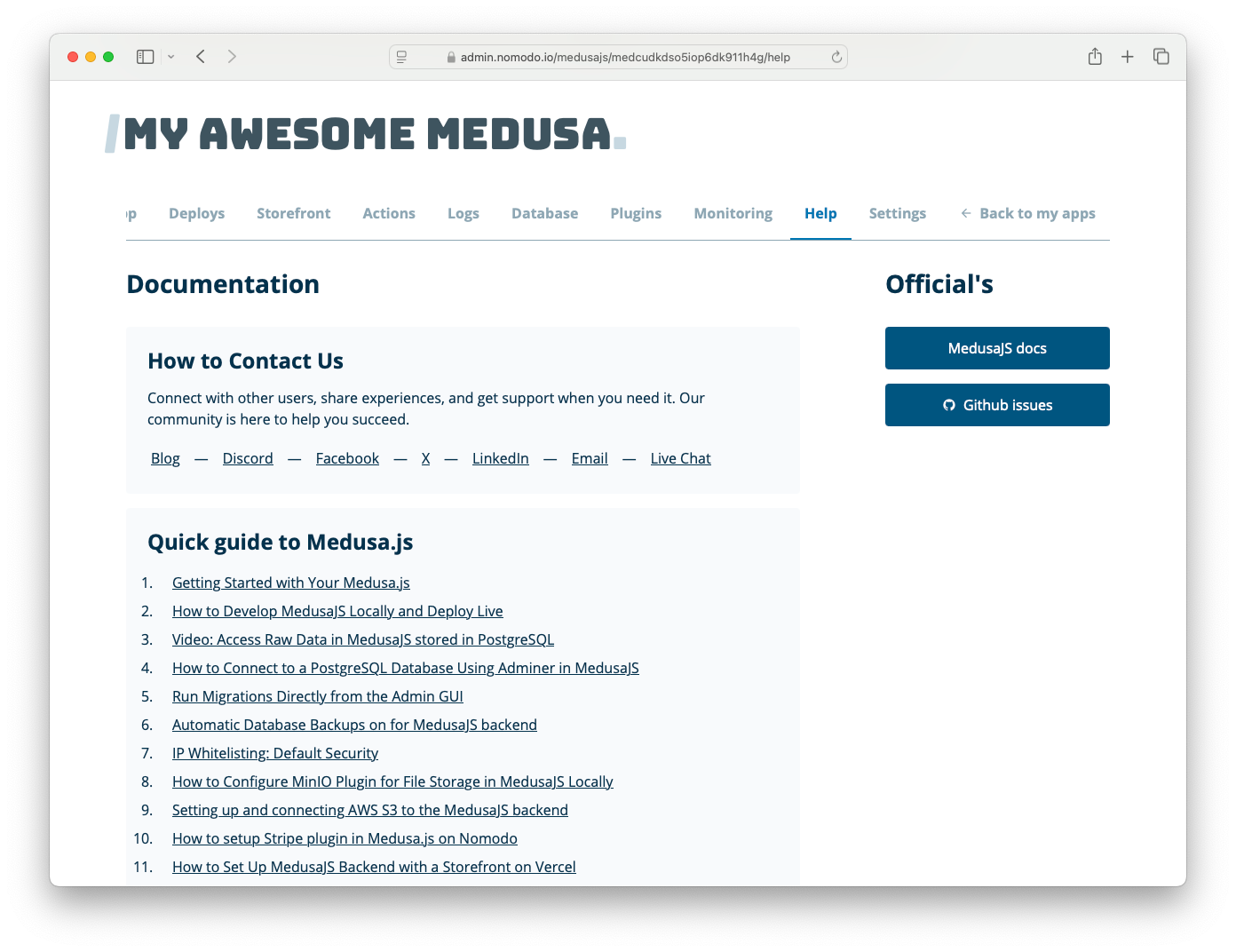Open the Share icon in Safari toolbar
Viewport: 1236px width, 952px height.
(1095, 56)
